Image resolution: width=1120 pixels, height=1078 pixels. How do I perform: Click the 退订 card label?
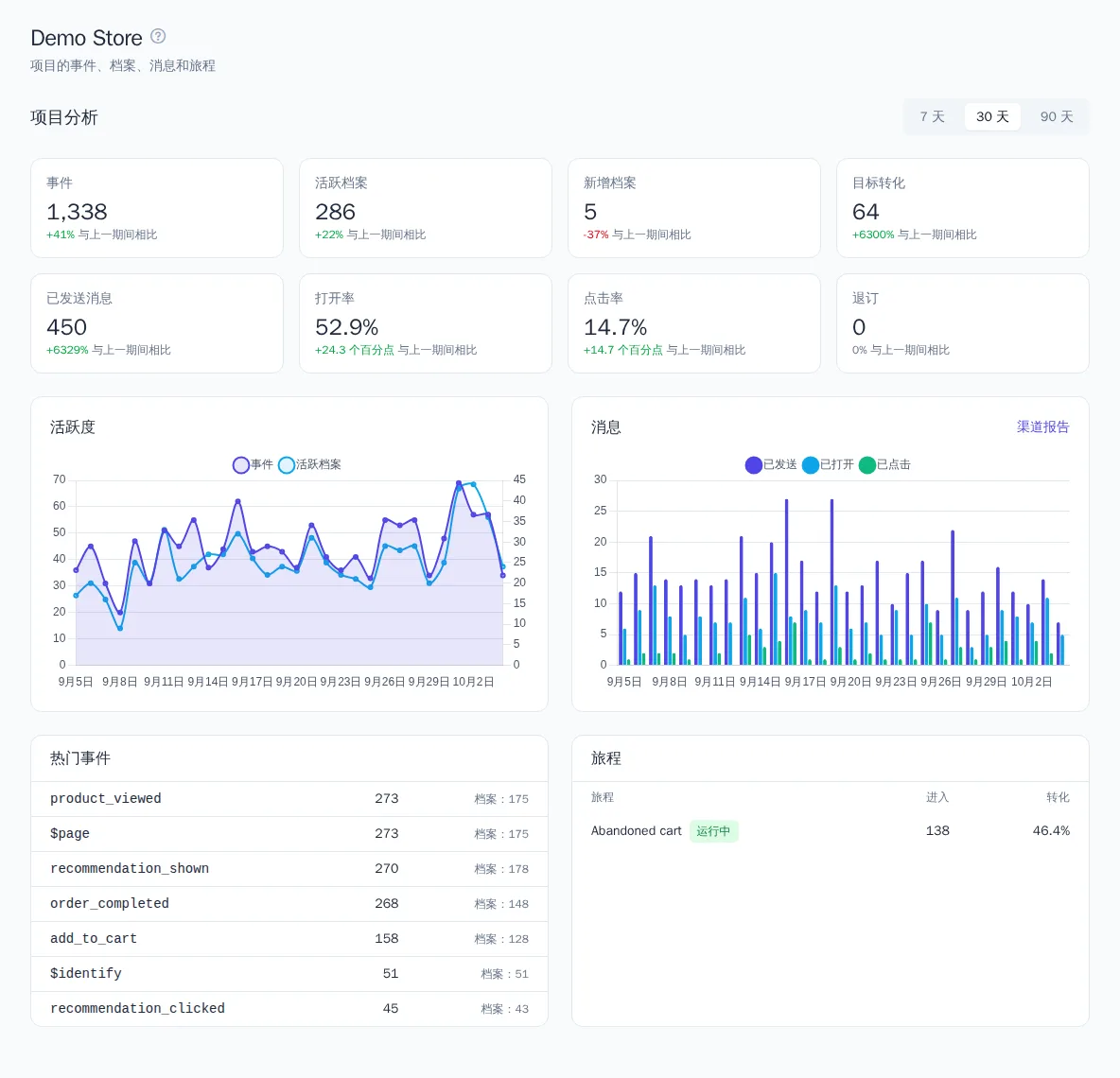pyautogui.click(x=865, y=299)
